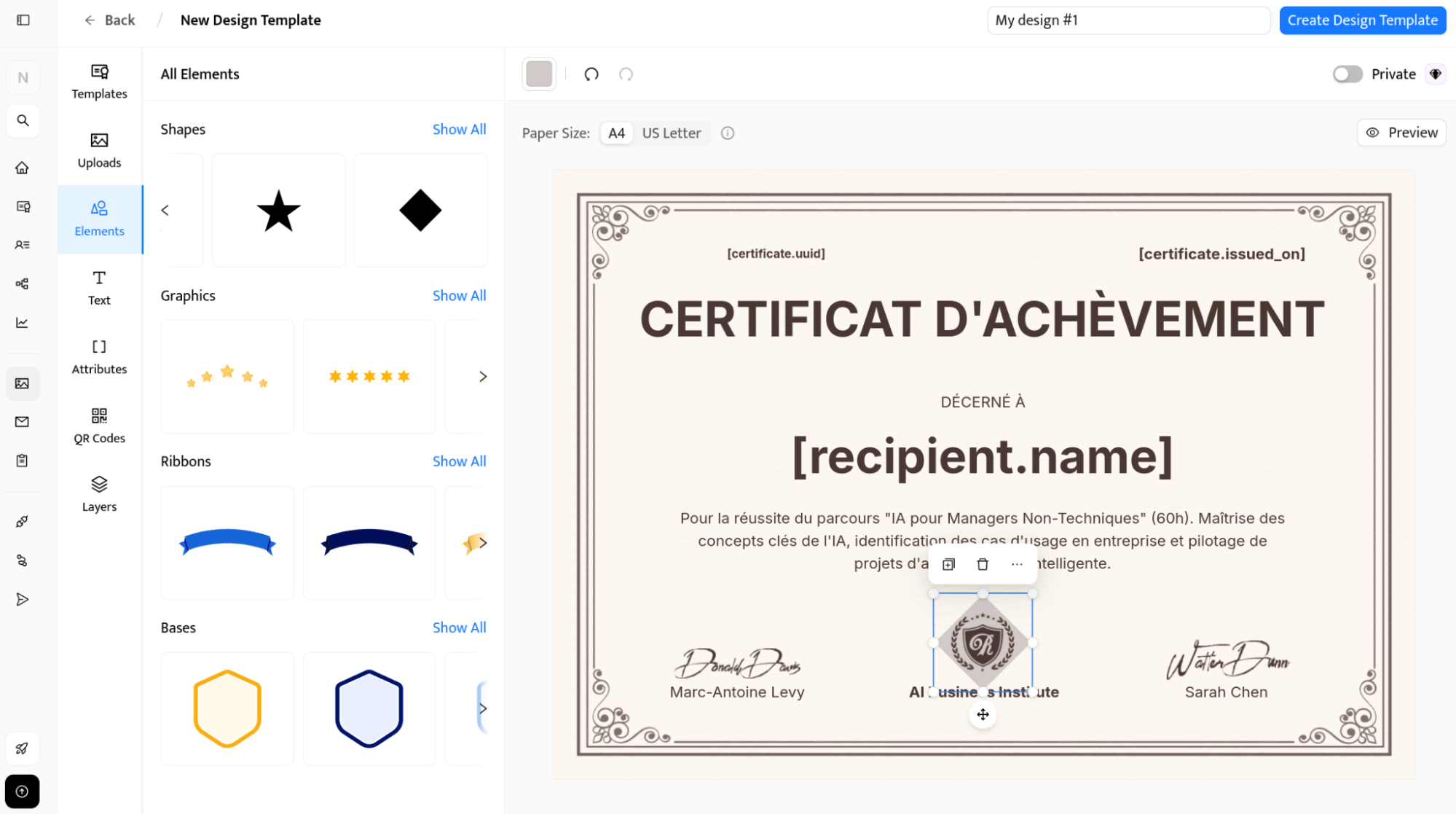Viewport: 1456px width, 814px height.
Task: Click the Preview button
Action: tap(1401, 133)
